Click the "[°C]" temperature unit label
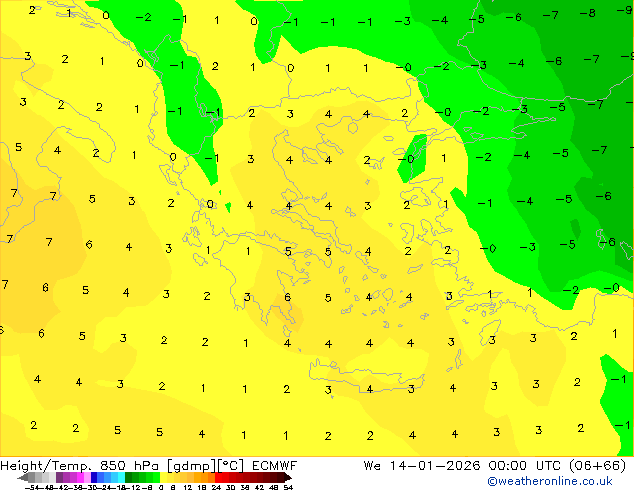This screenshot has width=634, height=490. click(231, 466)
